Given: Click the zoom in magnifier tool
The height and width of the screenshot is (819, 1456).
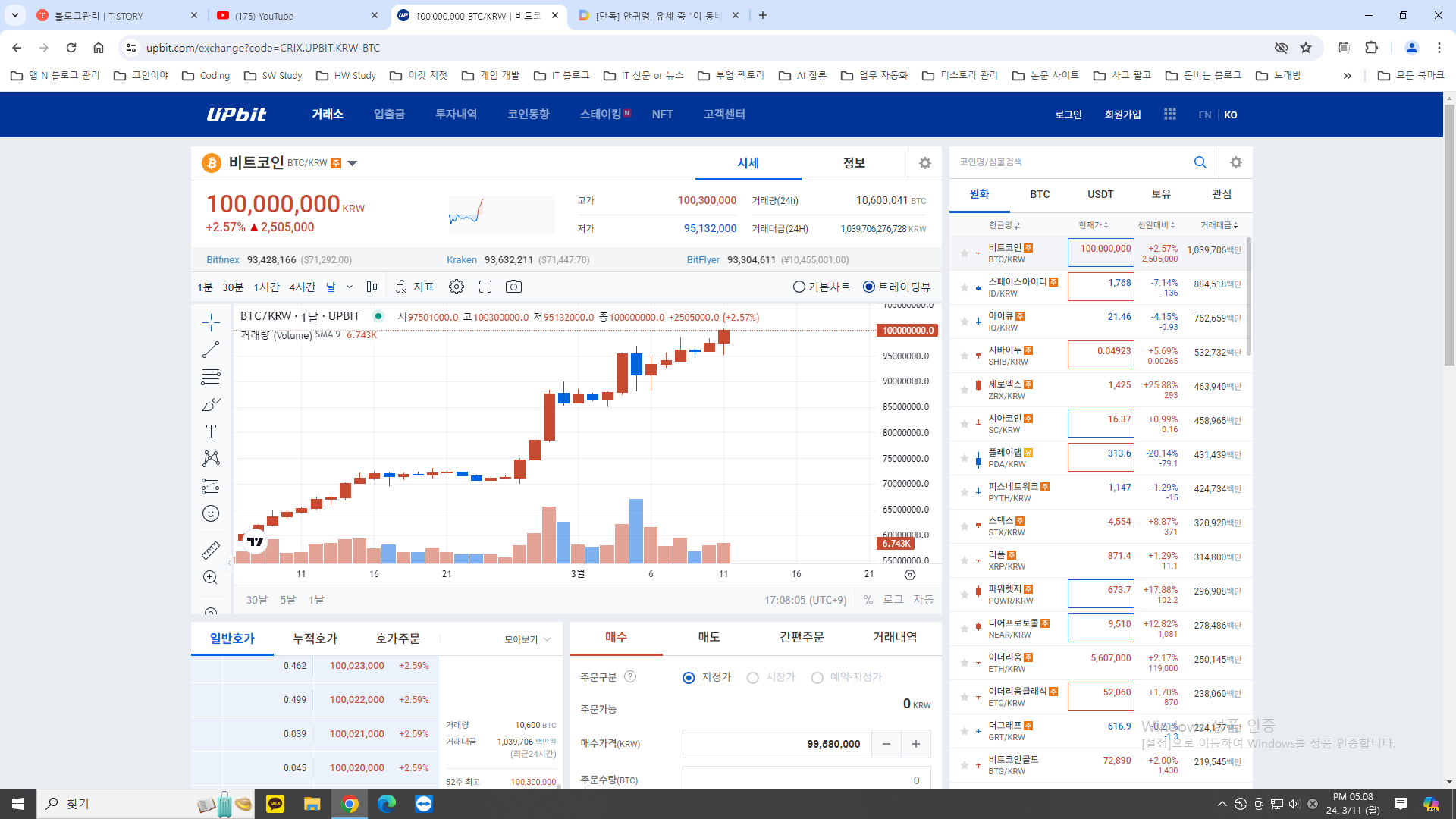Looking at the screenshot, I should coord(211,577).
